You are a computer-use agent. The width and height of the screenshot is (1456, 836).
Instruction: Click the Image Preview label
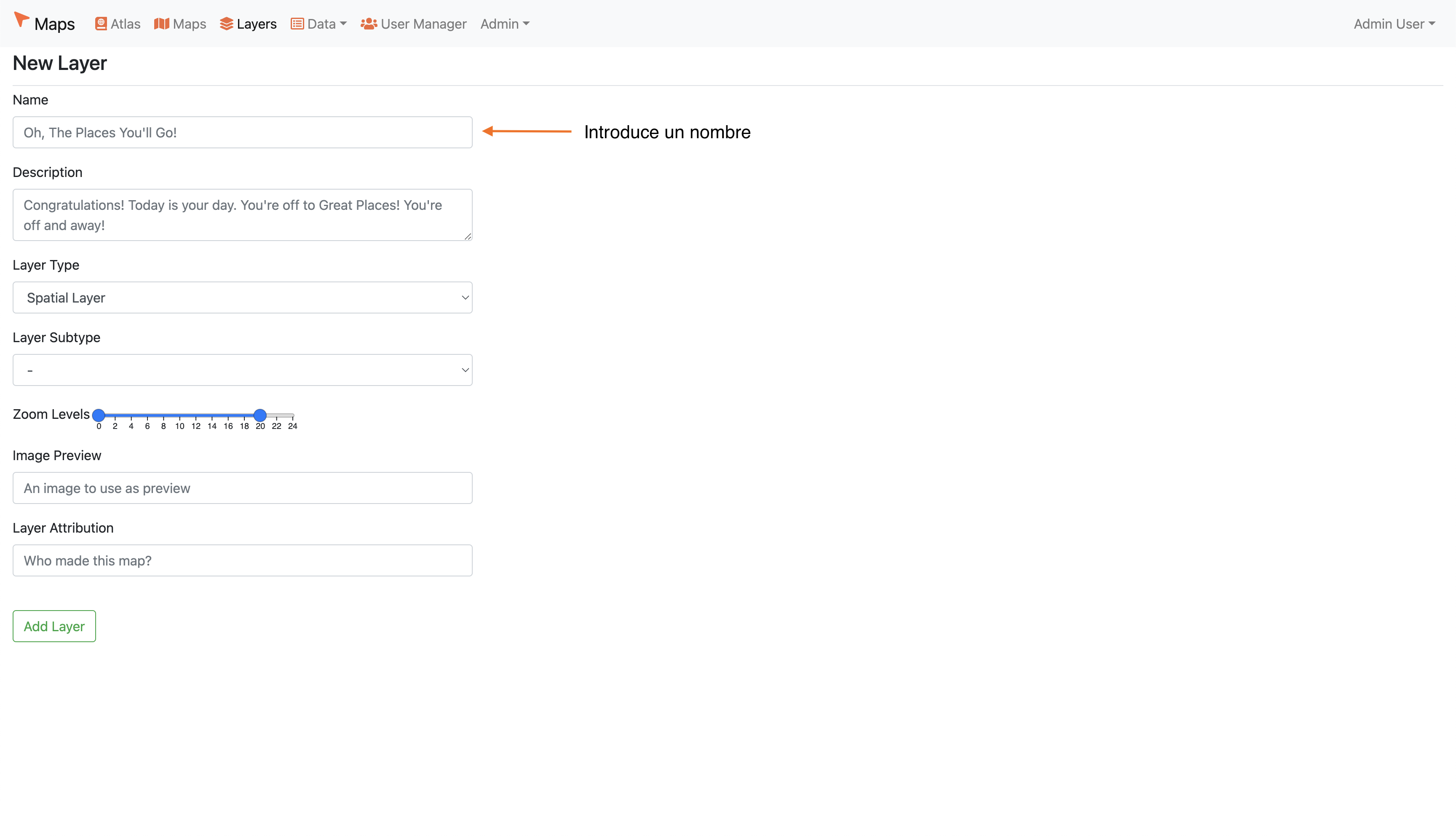point(57,456)
